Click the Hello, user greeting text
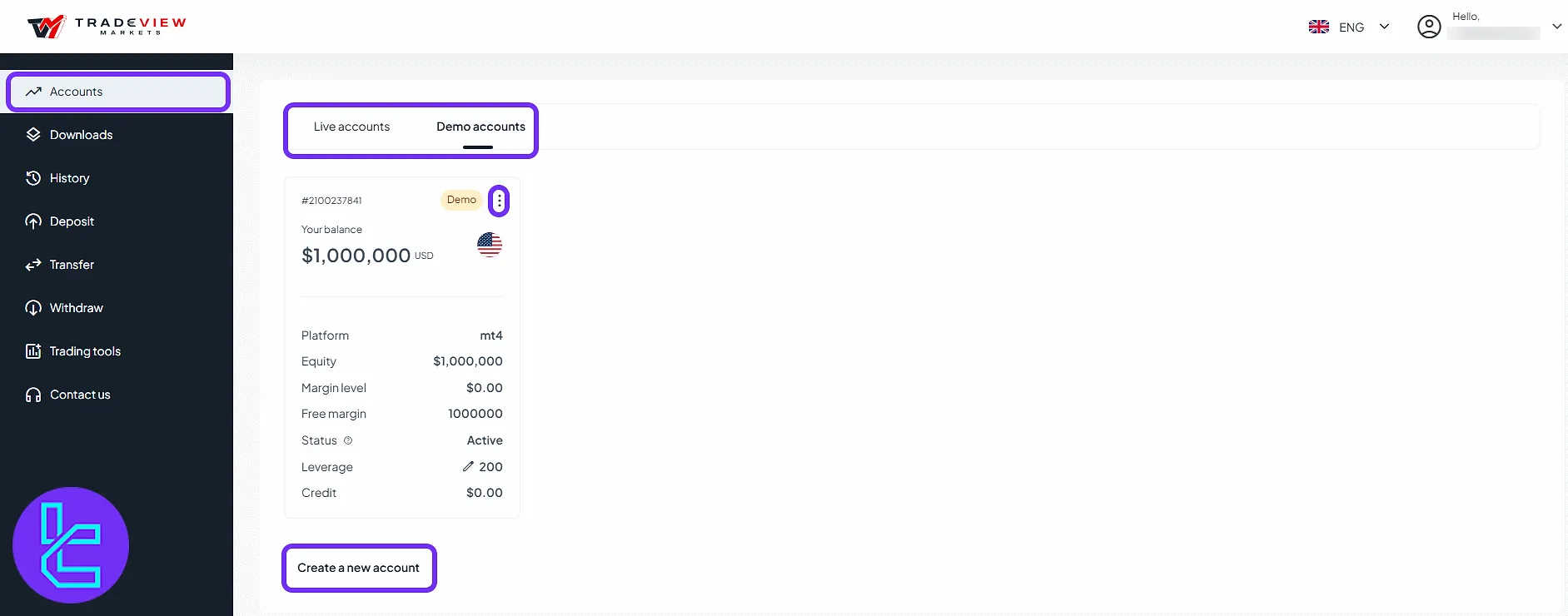Image resolution: width=1568 pixels, height=616 pixels. point(1466,17)
